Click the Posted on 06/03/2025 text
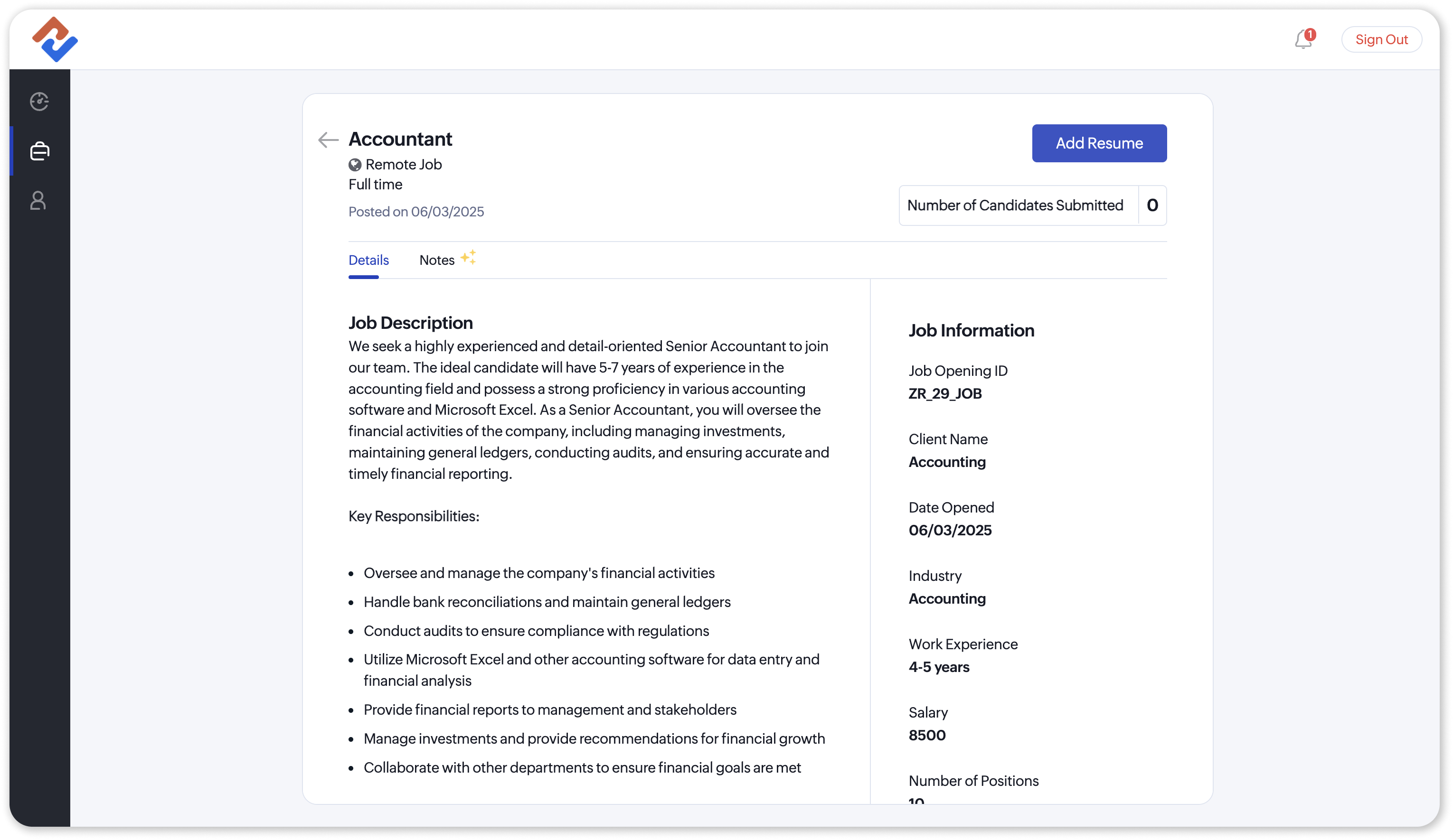This screenshot has width=1453, height=840. click(x=416, y=212)
